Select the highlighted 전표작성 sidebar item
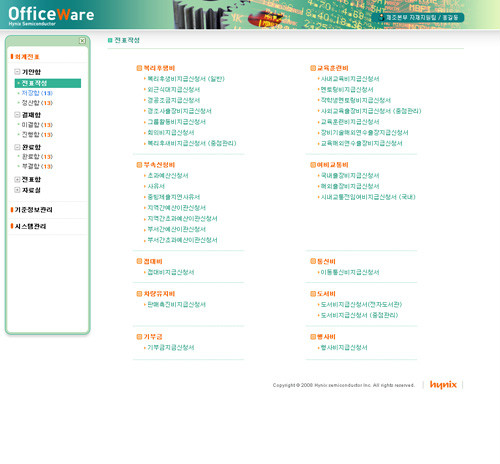 [x=48, y=83]
